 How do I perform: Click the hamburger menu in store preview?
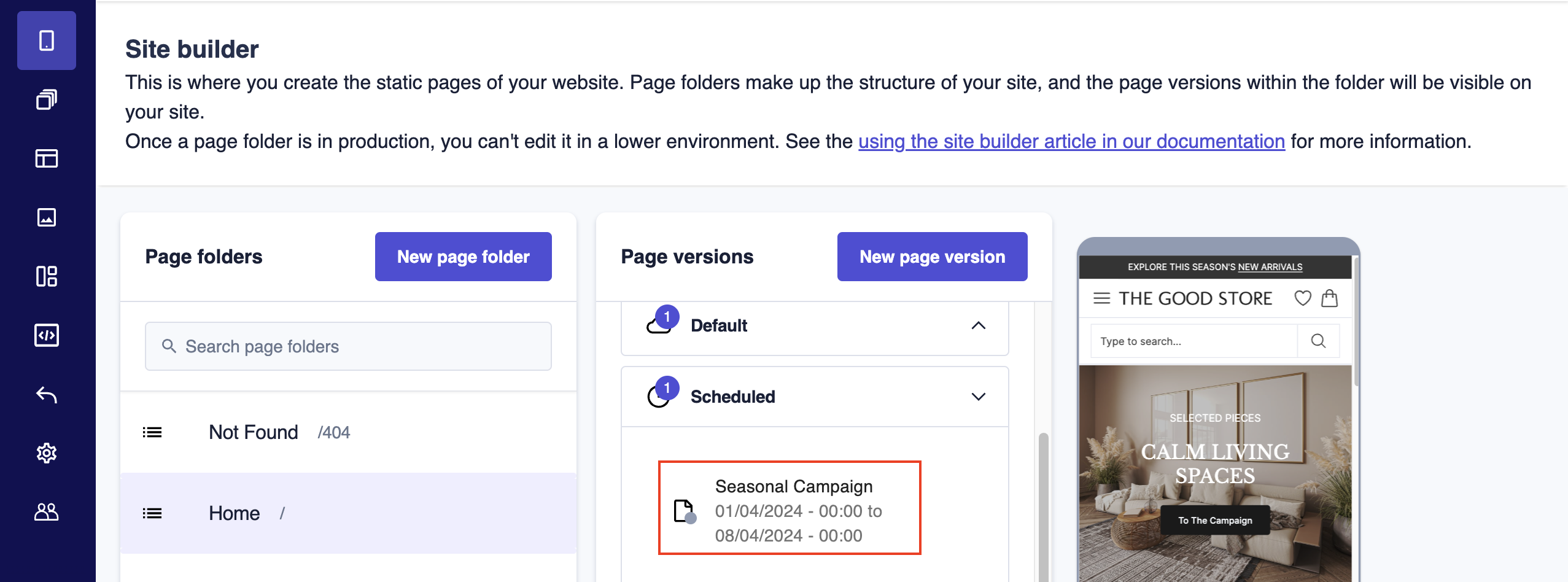[x=1101, y=298]
